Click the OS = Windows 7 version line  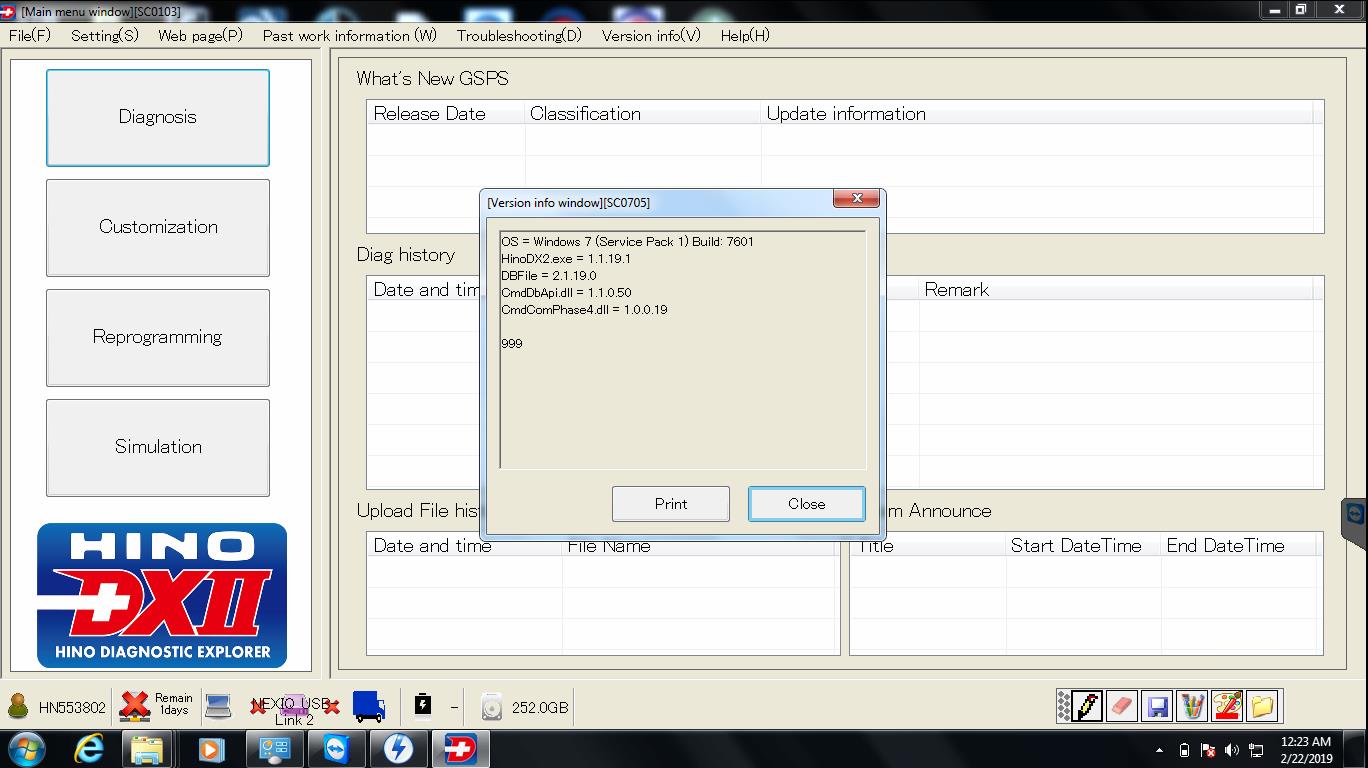click(627, 241)
